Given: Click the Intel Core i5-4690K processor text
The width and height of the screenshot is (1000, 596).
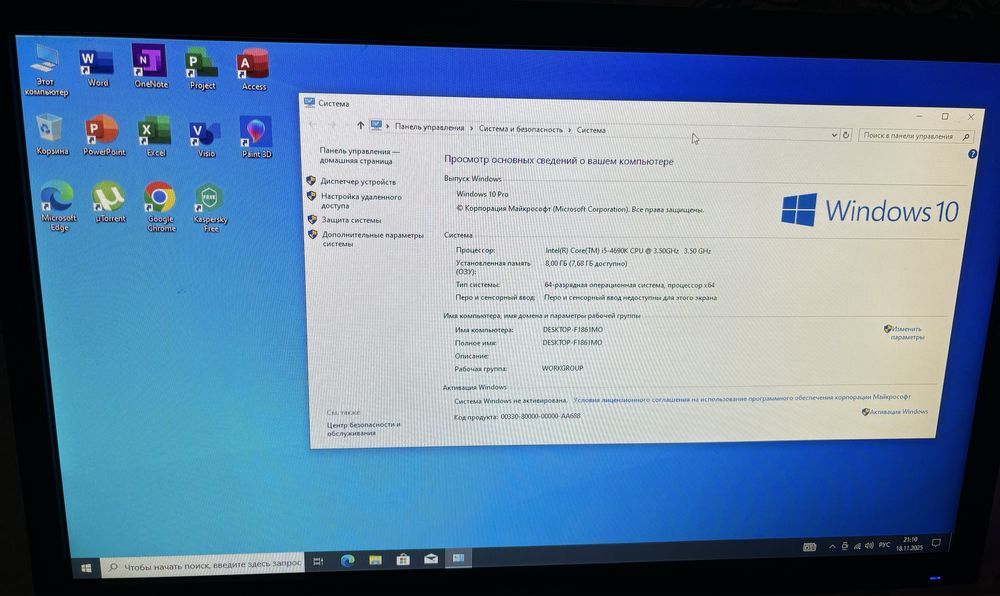Looking at the screenshot, I should coord(628,251).
